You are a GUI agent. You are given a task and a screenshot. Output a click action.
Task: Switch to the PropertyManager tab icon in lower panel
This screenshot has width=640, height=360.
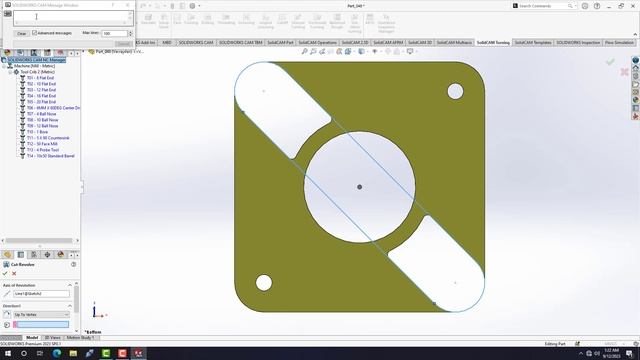click(20, 255)
